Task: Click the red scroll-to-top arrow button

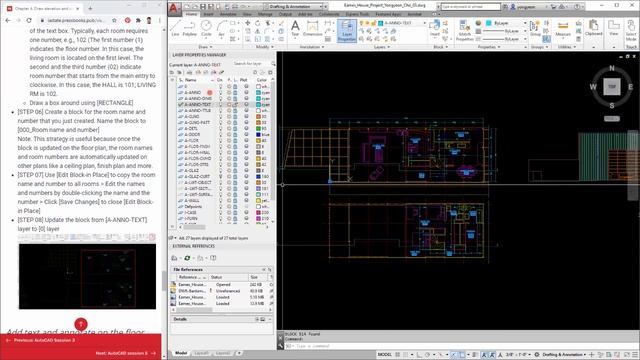Action: [x=81, y=324]
